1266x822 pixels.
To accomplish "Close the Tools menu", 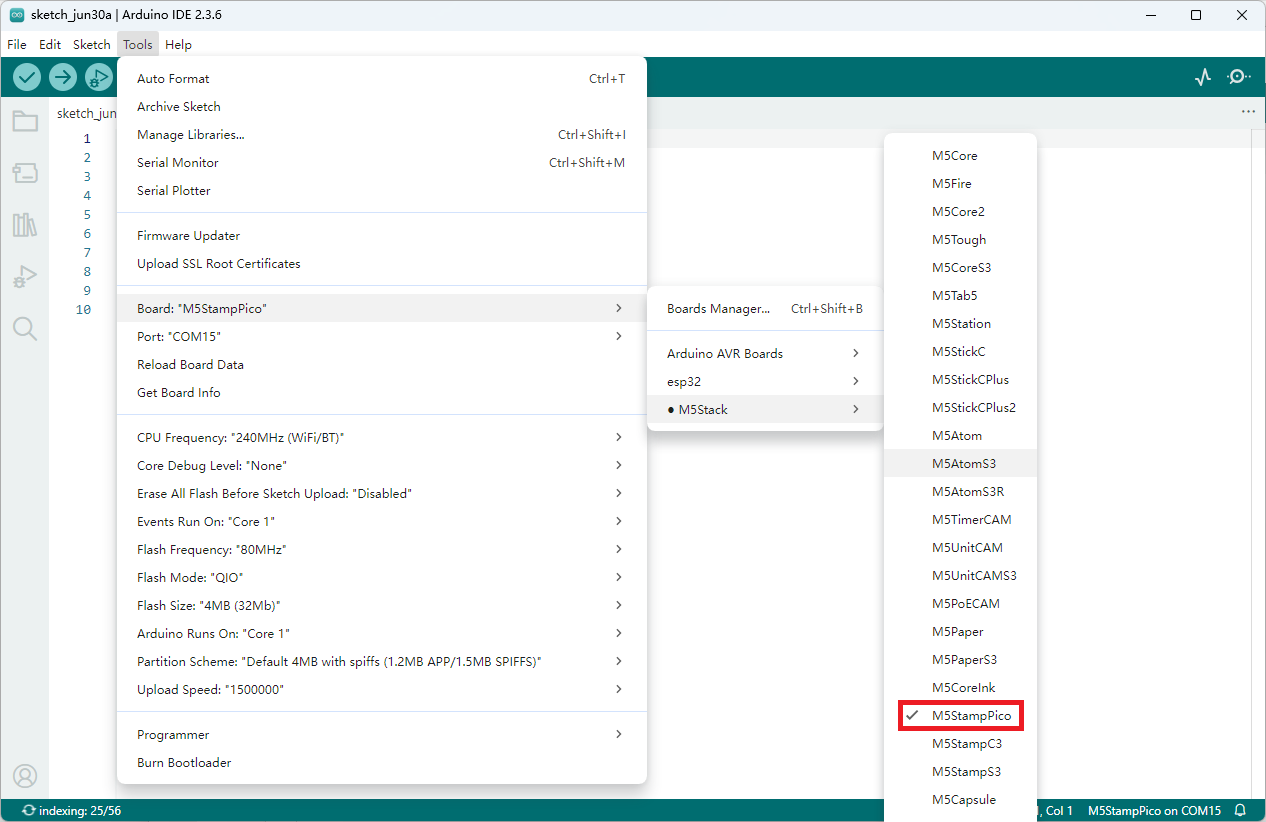I will [x=138, y=44].
